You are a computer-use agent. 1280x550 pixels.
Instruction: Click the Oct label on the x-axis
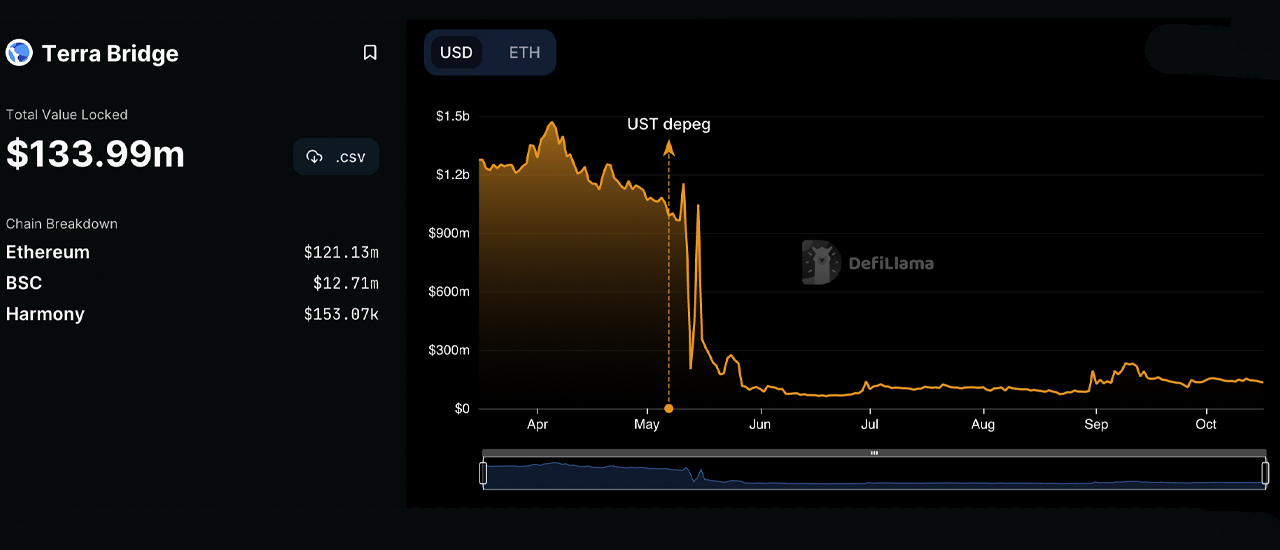point(1206,424)
